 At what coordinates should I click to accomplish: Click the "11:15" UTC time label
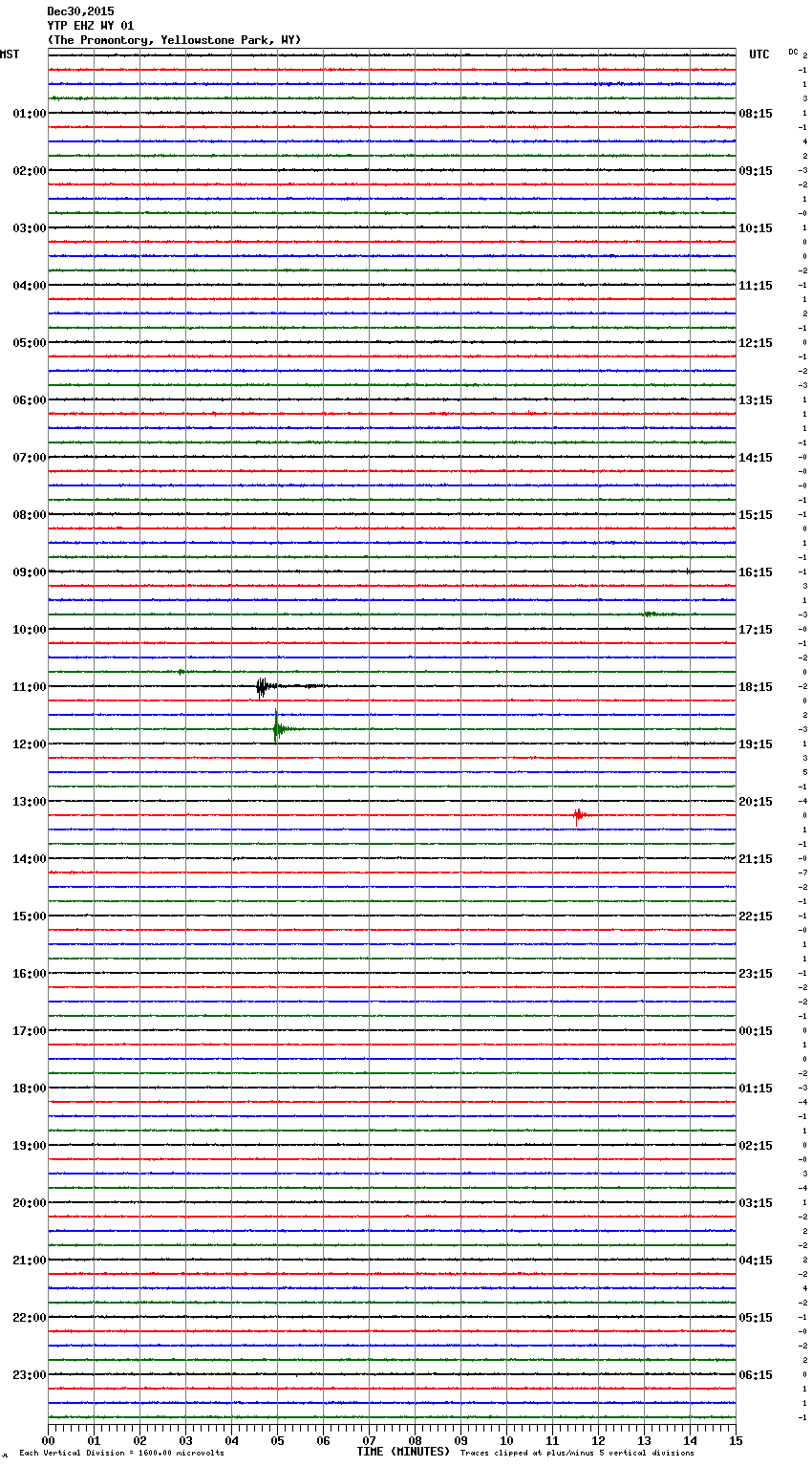pyautogui.click(x=756, y=286)
